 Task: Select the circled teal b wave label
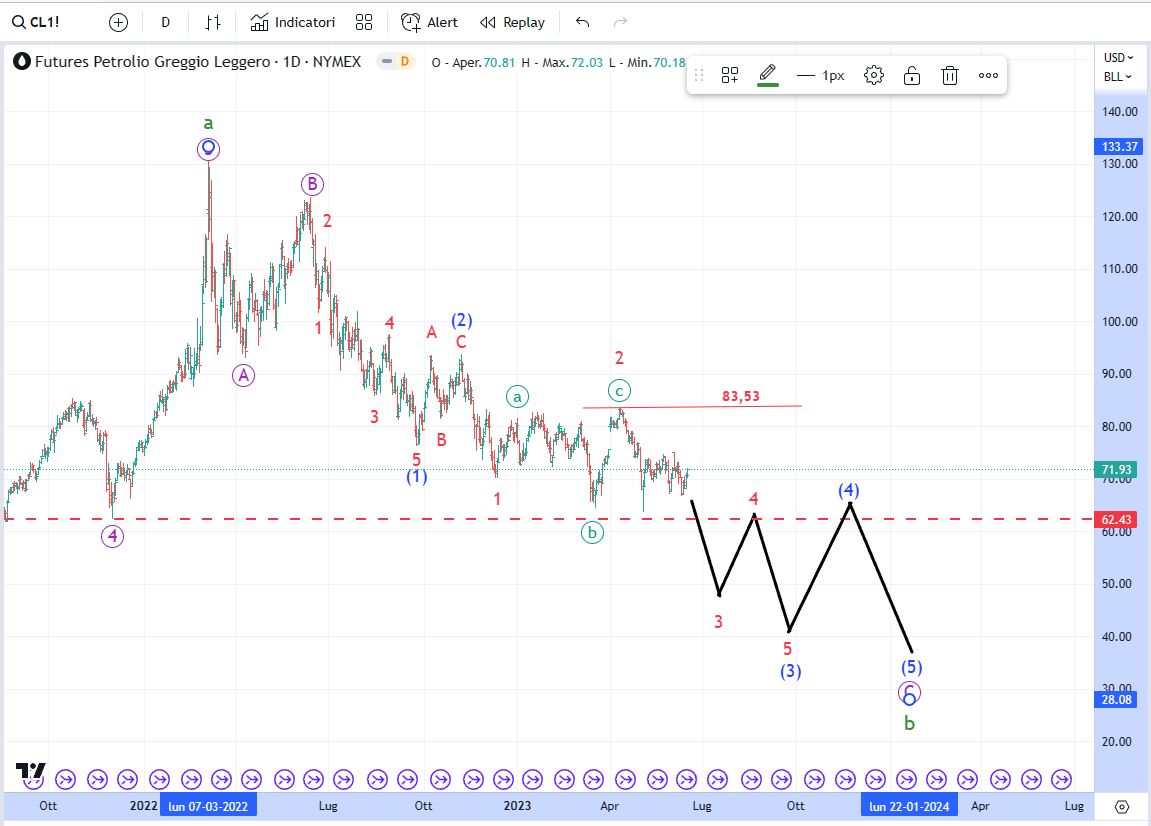[592, 532]
